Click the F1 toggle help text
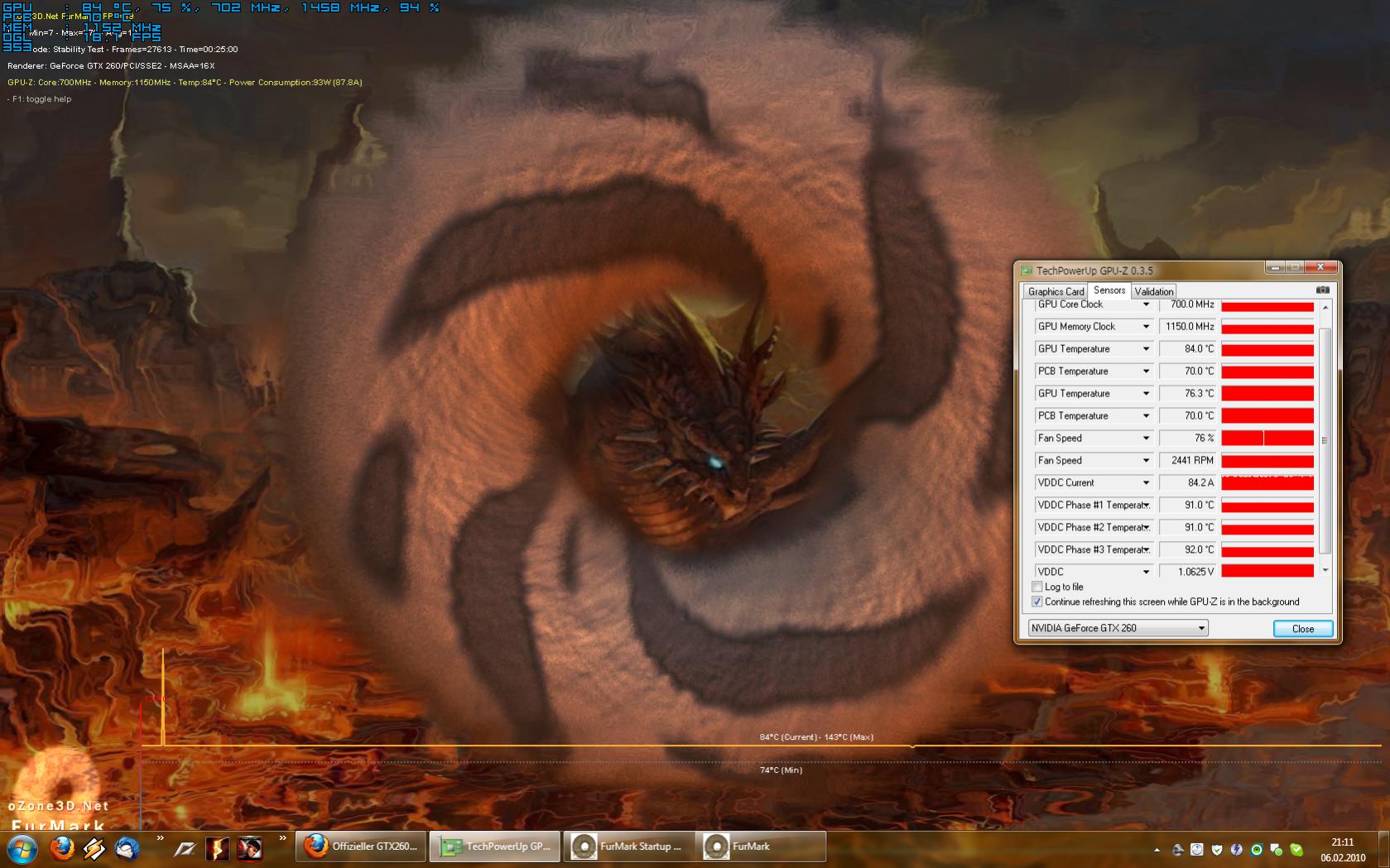 pos(40,99)
